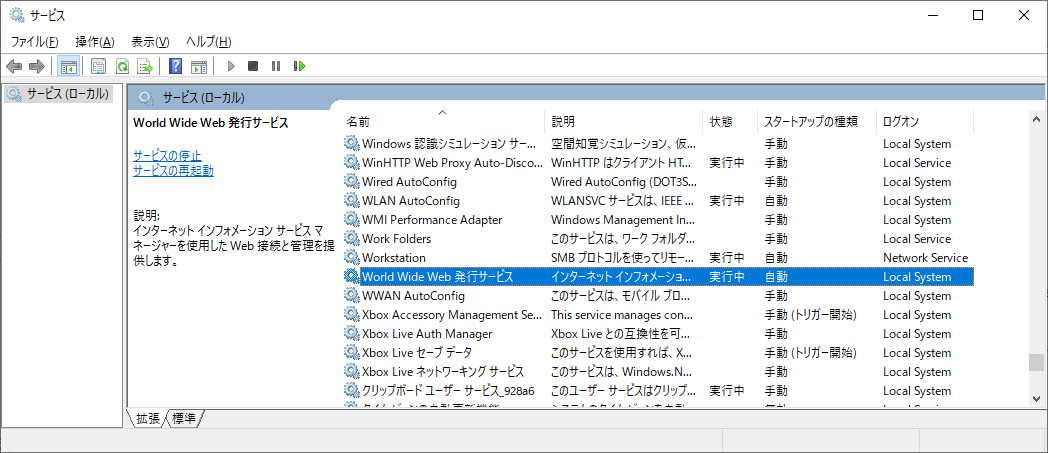Click 手動 (トリガー開始) in Xbox Accessory row

point(811,314)
